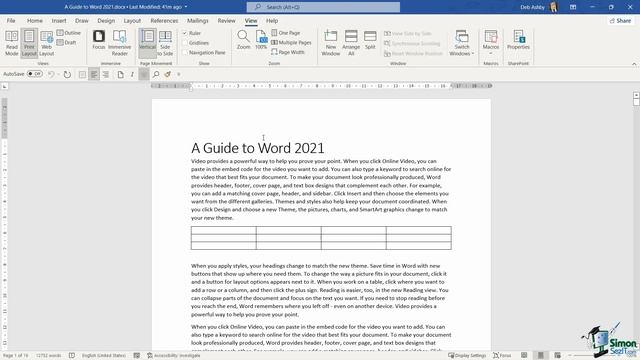The image size is (640, 360).
Task: Open the Layout tab
Action: (132, 20)
